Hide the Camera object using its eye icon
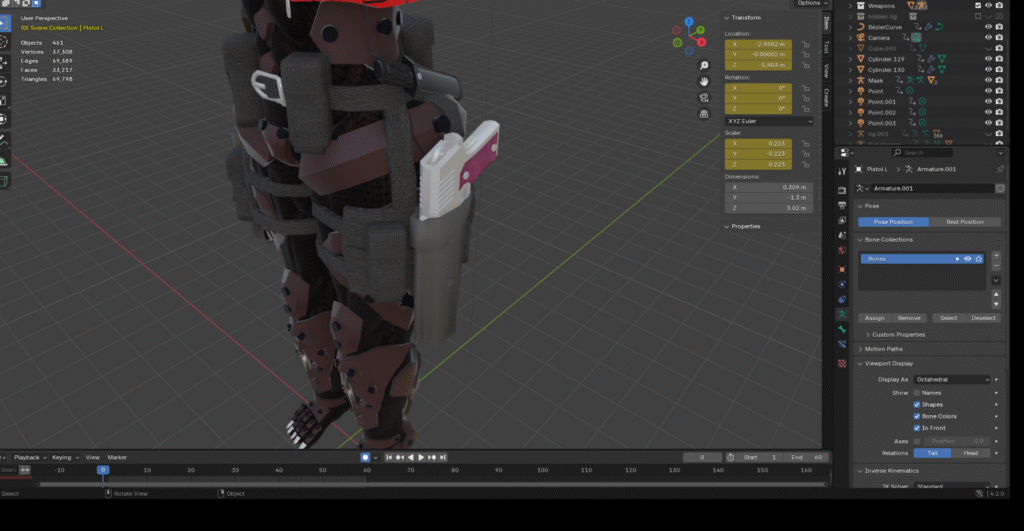Viewport: 1024px width, 531px height. tap(988, 36)
